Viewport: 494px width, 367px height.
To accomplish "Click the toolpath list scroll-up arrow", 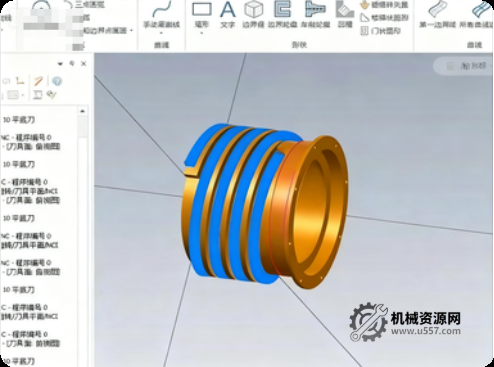I will 82,111.
